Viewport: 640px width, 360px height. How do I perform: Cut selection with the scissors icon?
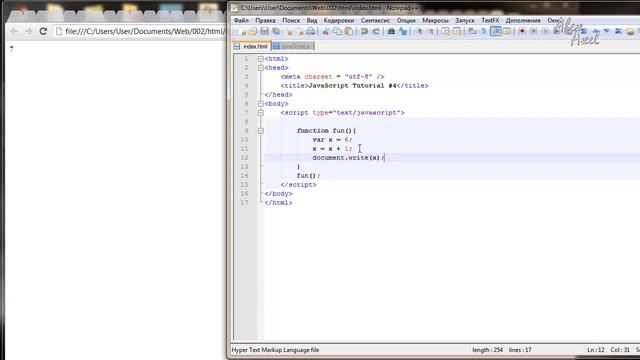(326, 31)
